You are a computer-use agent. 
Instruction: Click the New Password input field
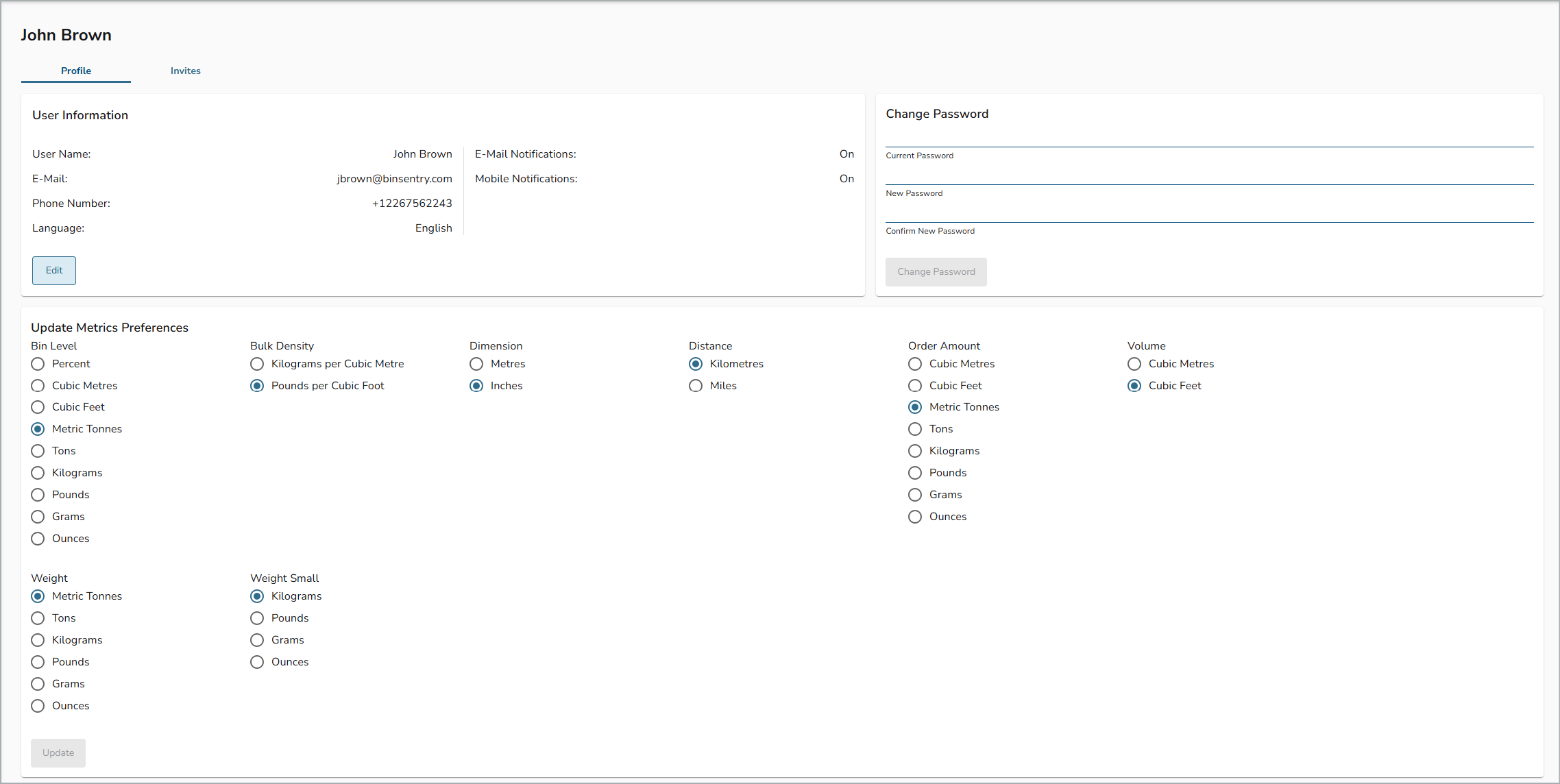click(1208, 176)
